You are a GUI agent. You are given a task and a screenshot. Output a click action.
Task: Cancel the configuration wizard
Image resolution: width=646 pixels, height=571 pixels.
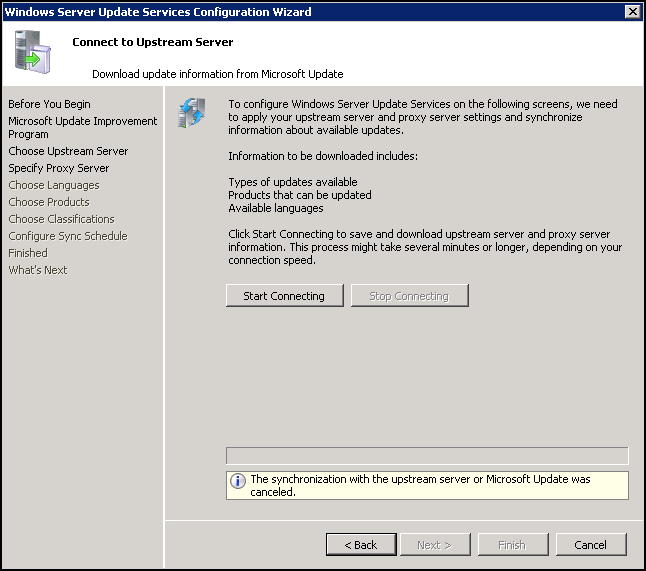click(591, 545)
